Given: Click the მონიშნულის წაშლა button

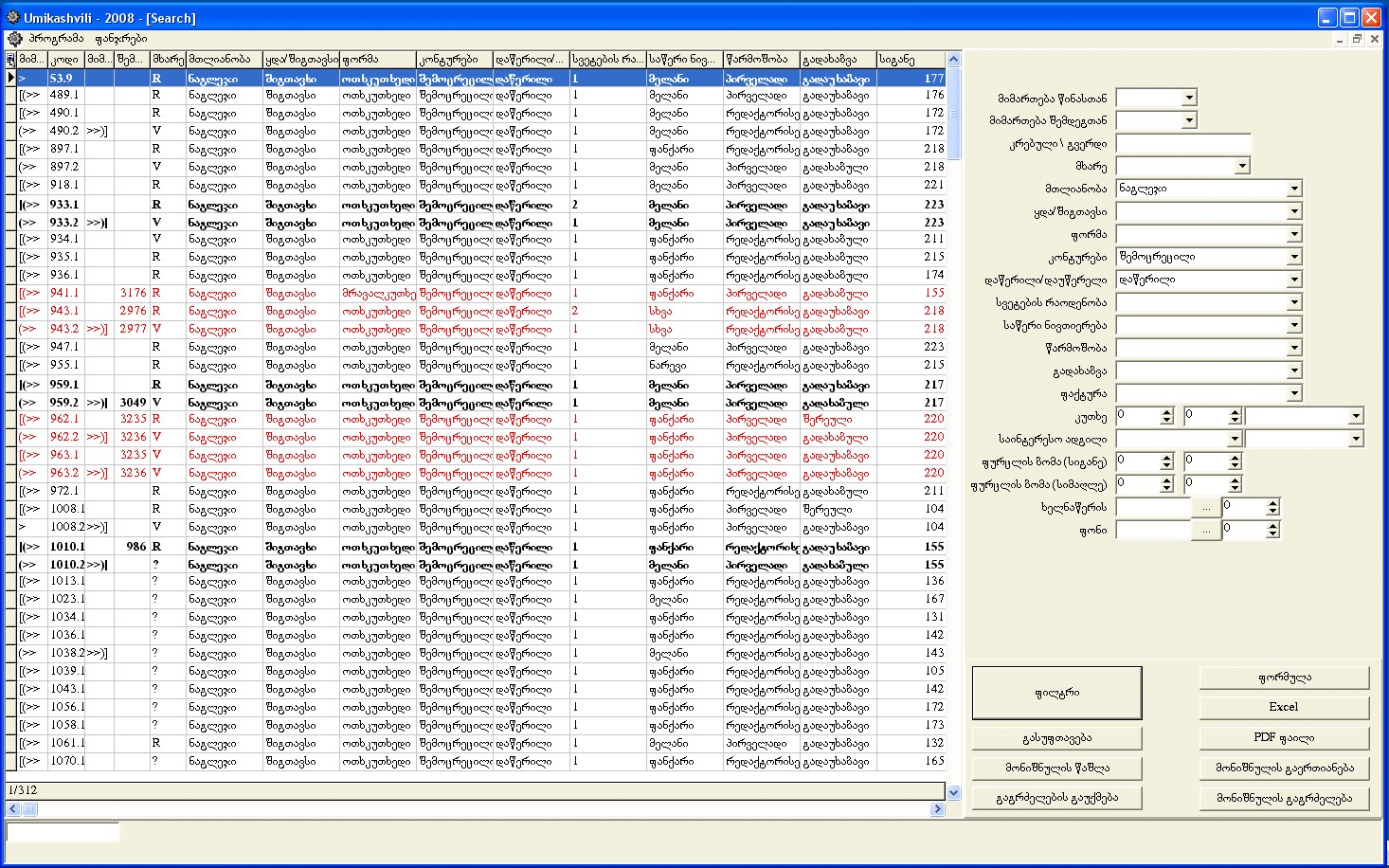Looking at the screenshot, I should (x=1056, y=768).
